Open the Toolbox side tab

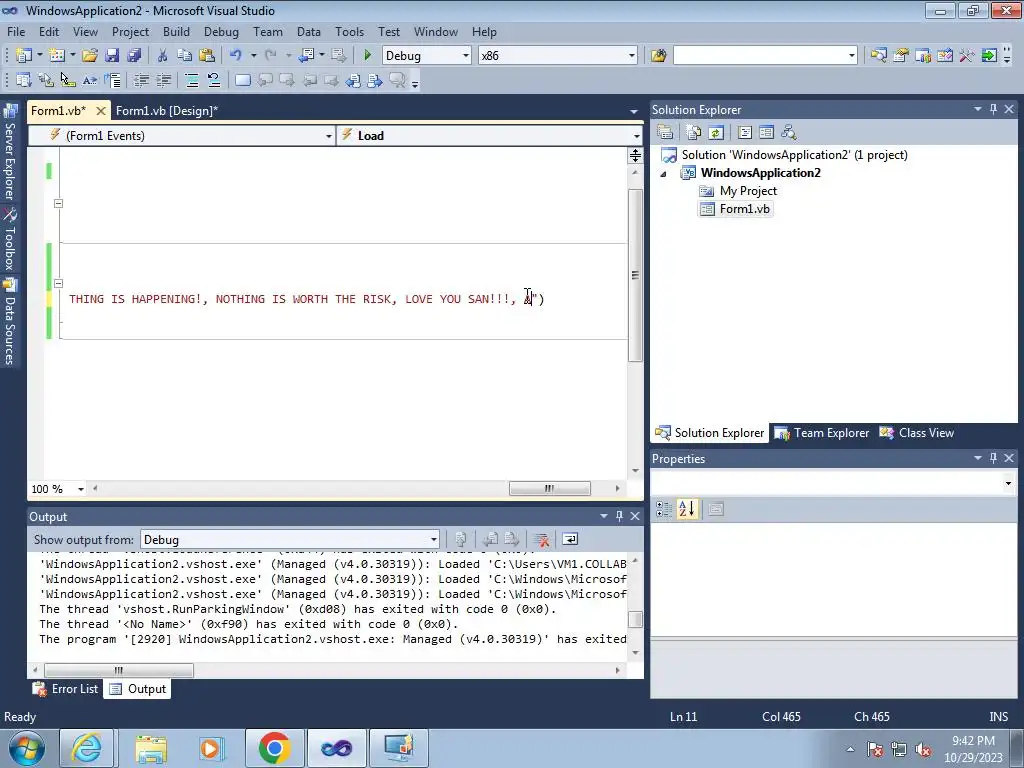coord(10,239)
